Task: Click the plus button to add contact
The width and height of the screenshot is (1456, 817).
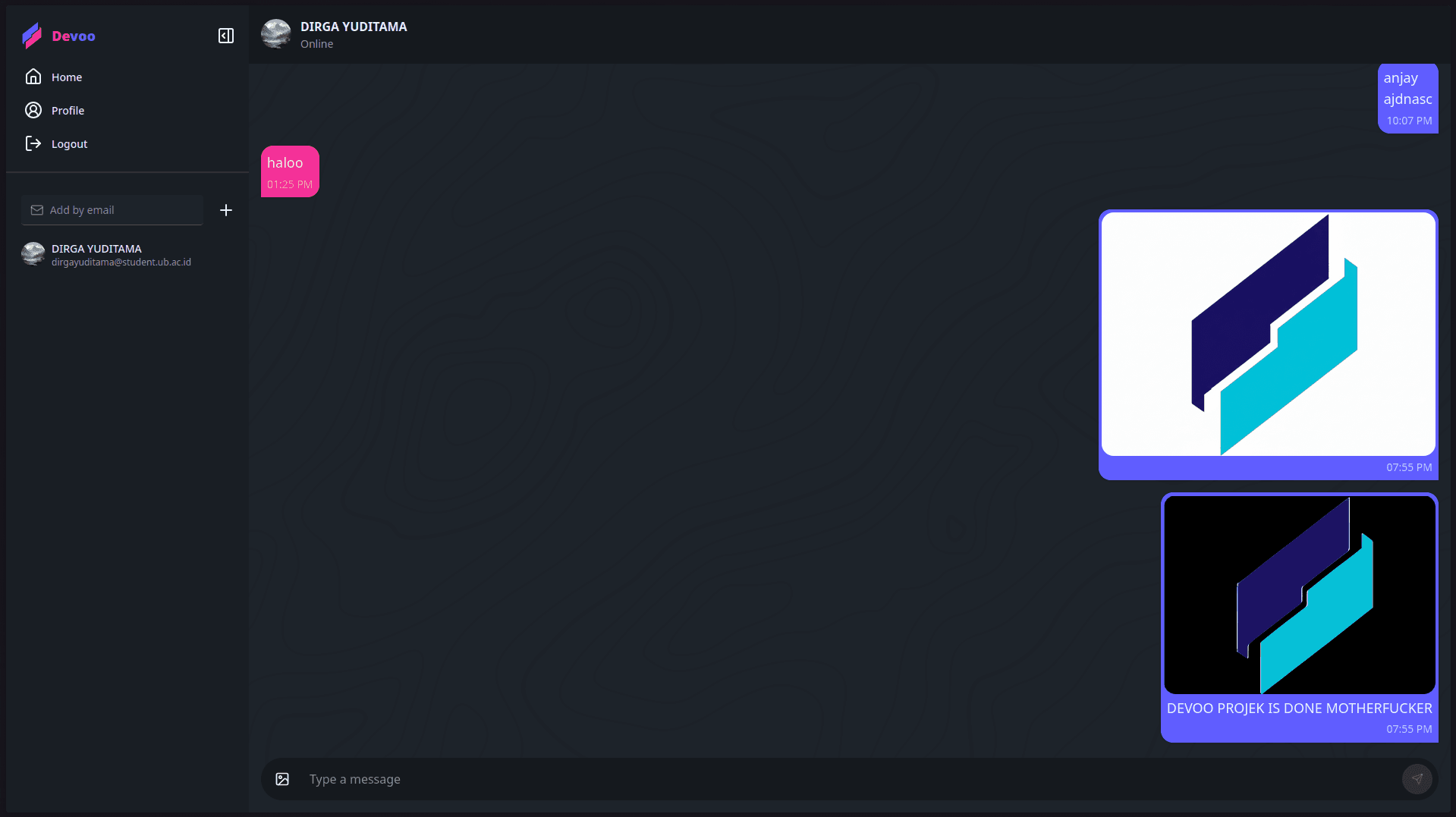Action: click(225, 210)
